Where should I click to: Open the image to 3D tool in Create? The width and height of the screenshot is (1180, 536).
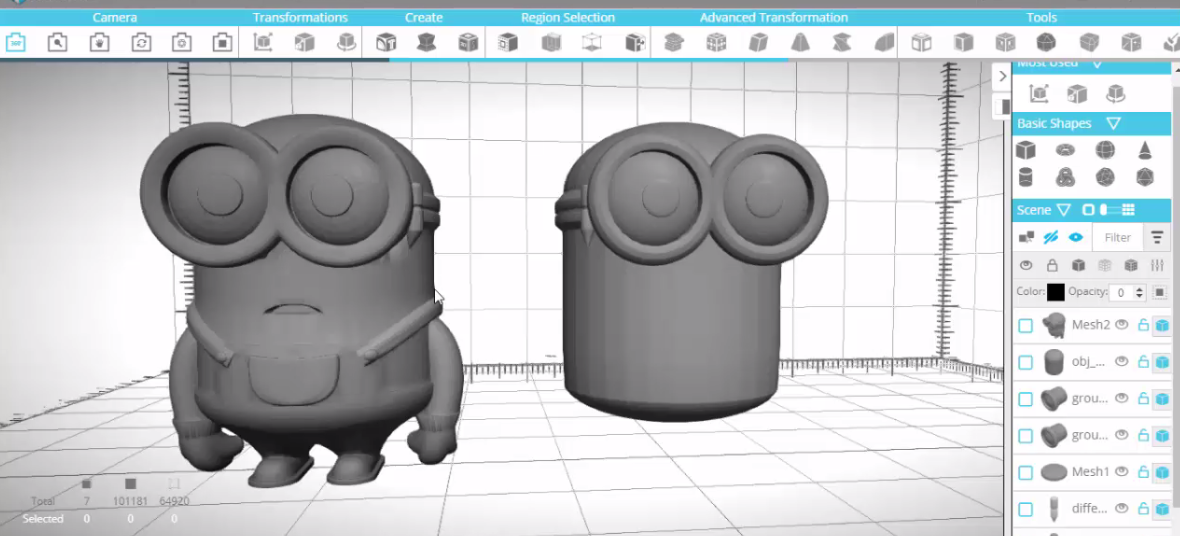pyautogui.click(x=468, y=42)
